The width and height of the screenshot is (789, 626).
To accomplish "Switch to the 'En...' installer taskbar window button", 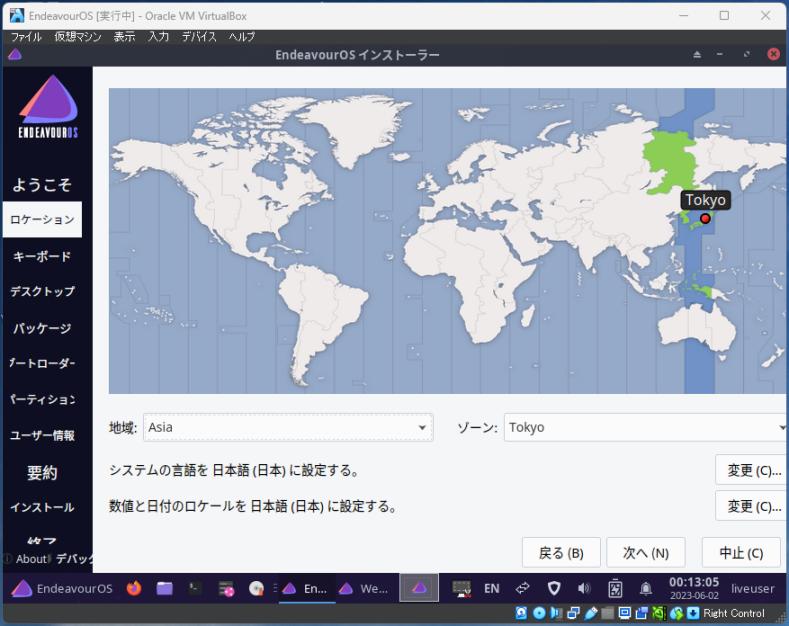I will coord(305,588).
